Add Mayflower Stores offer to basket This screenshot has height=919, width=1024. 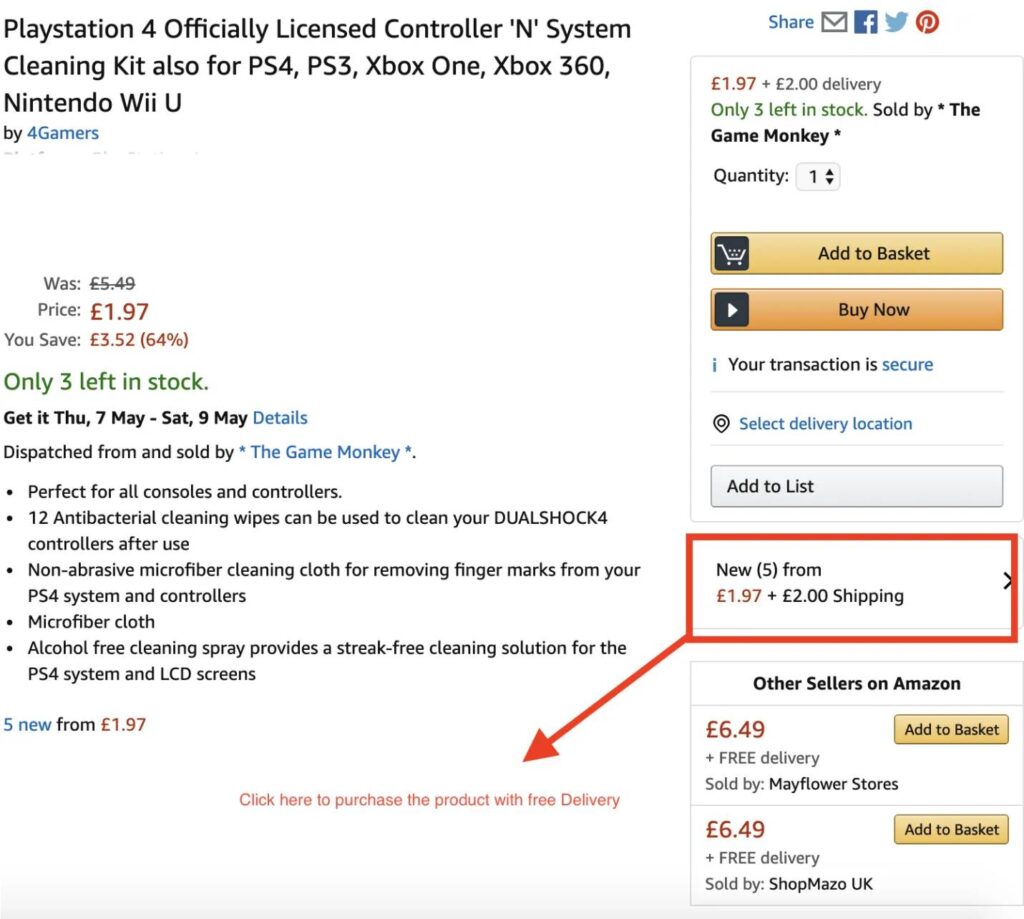coord(951,730)
